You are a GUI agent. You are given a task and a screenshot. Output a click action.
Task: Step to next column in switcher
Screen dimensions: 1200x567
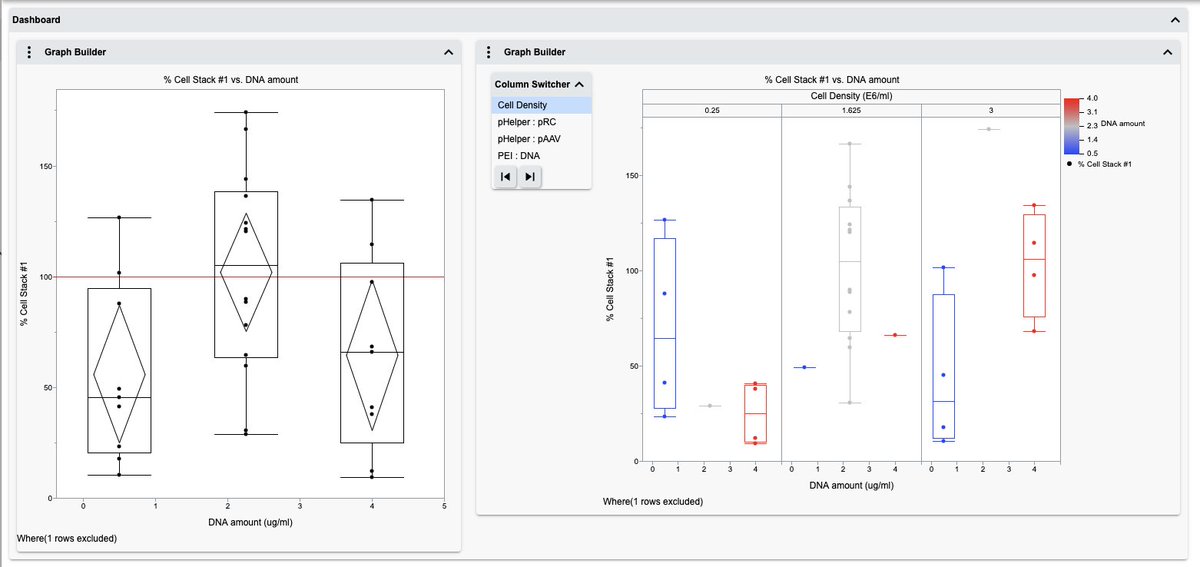point(530,177)
